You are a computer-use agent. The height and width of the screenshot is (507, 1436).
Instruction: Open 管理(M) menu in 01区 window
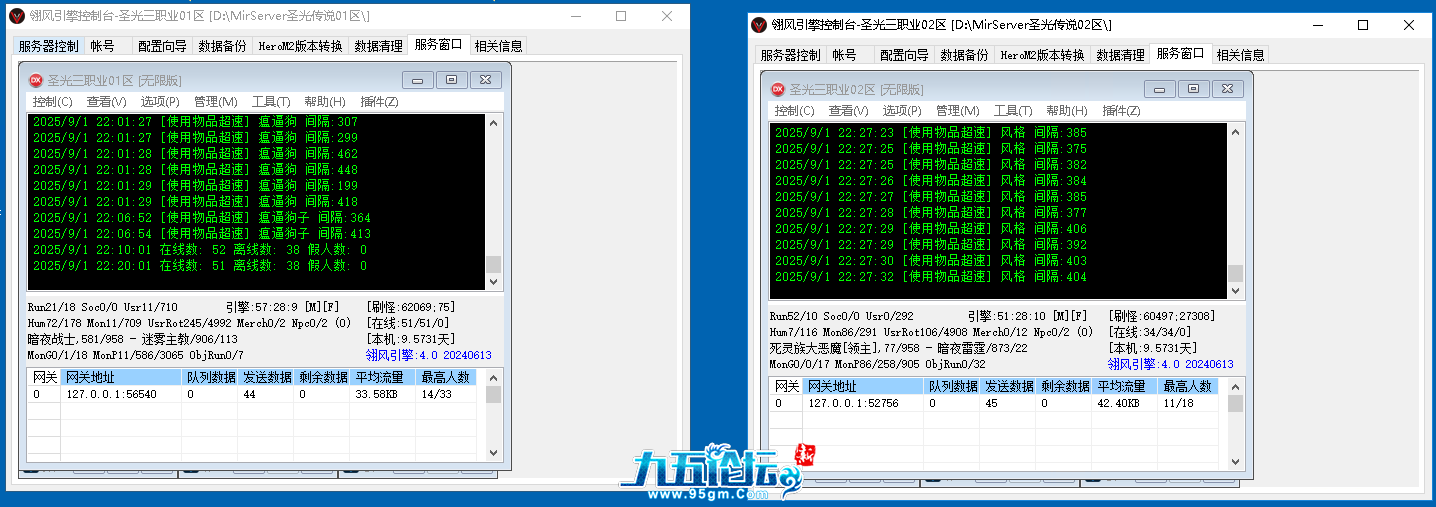(x=215, y=102)
